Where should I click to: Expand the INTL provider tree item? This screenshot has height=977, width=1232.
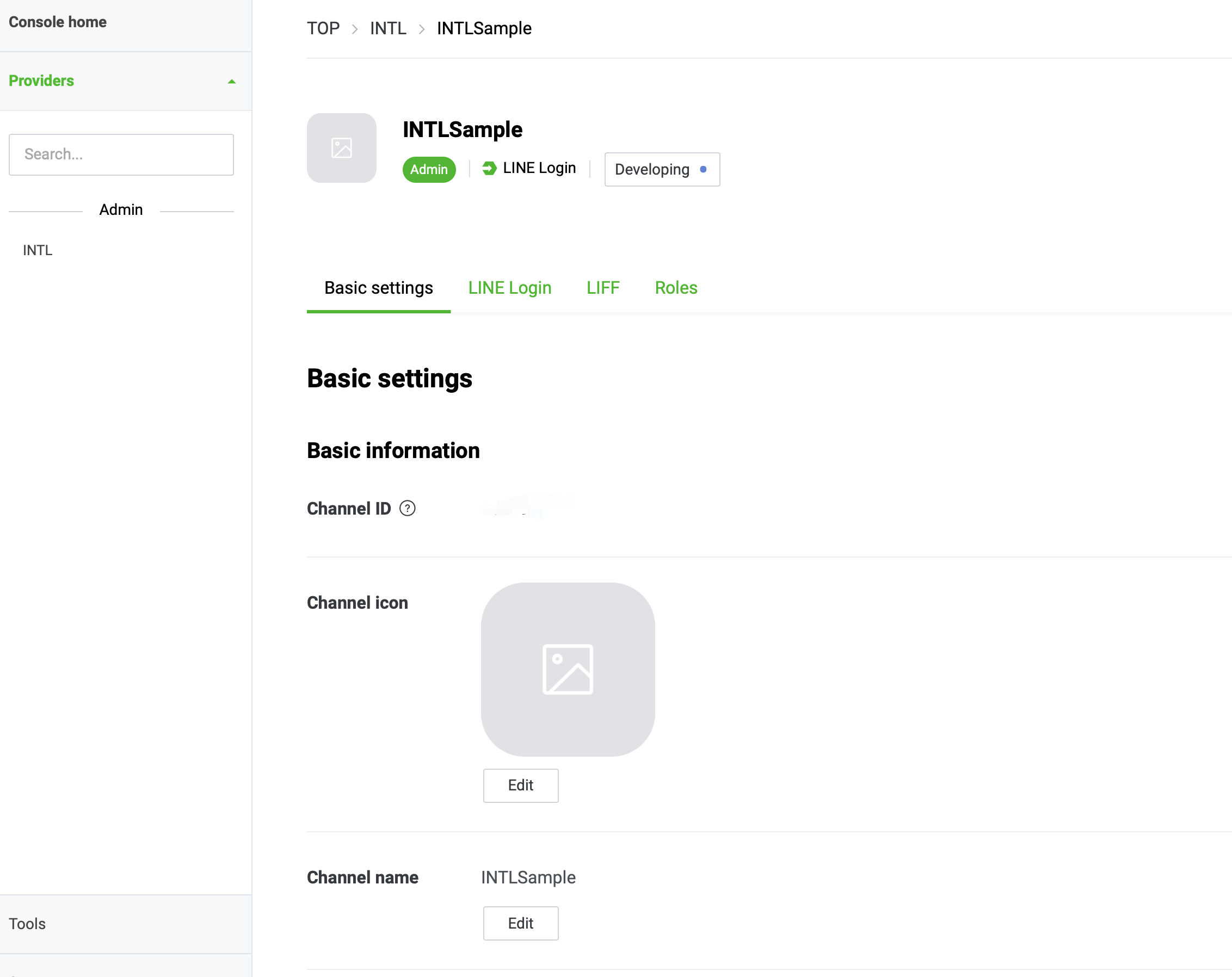(38, 249)
